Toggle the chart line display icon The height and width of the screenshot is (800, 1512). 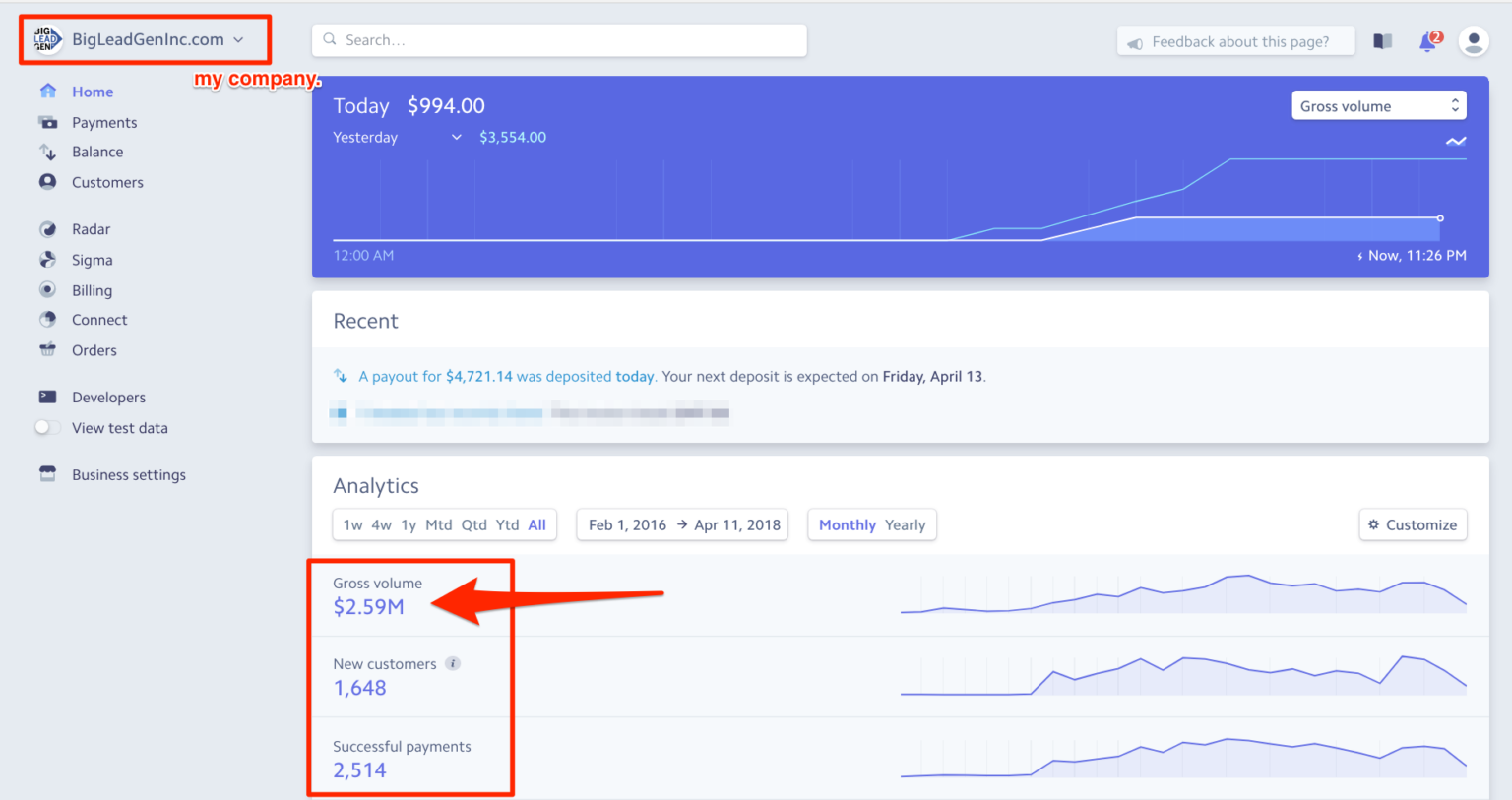point(1456,141)
